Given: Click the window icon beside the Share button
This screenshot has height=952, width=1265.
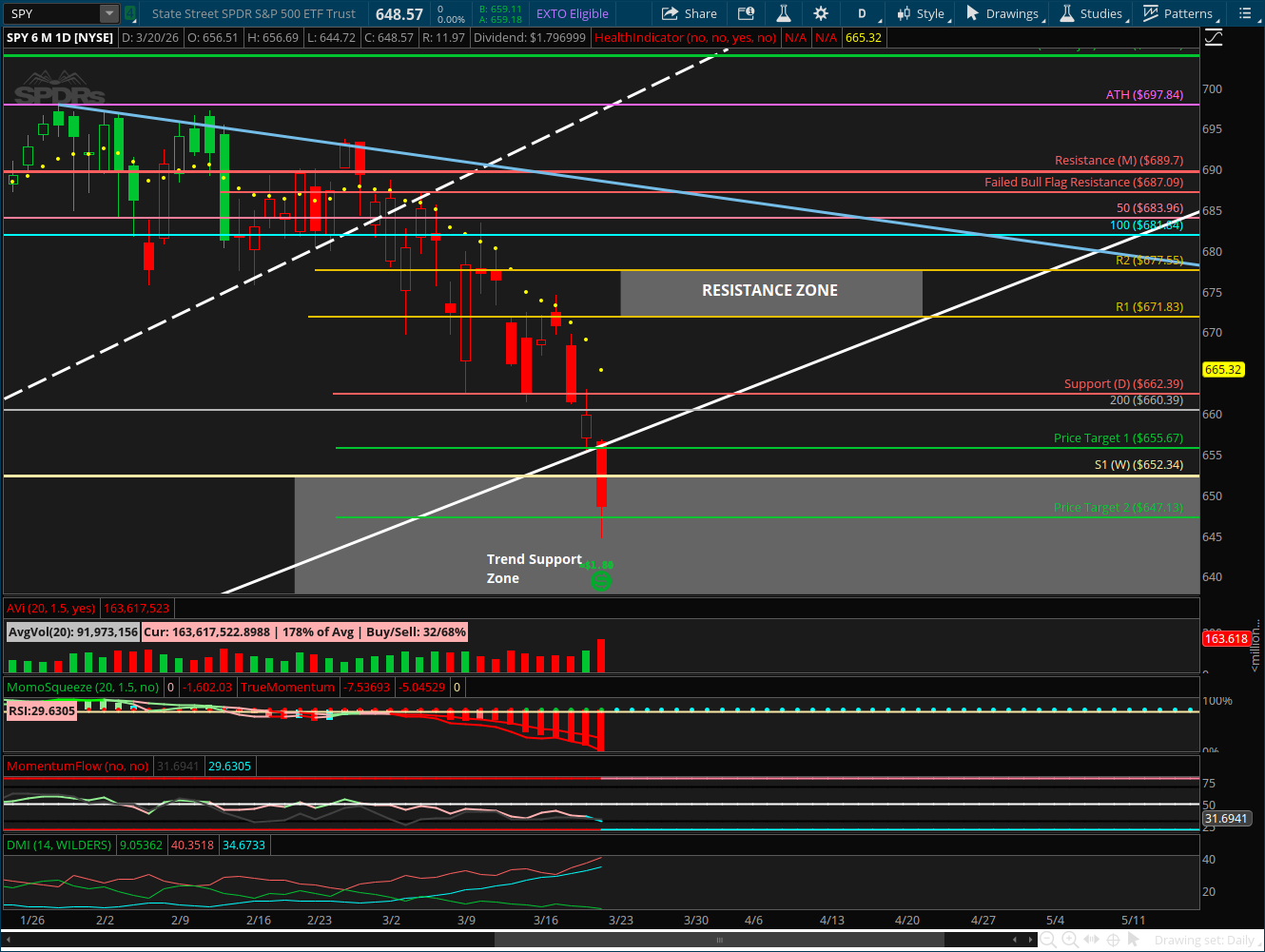Looking at the screenshot, I should tap(747, 13).
